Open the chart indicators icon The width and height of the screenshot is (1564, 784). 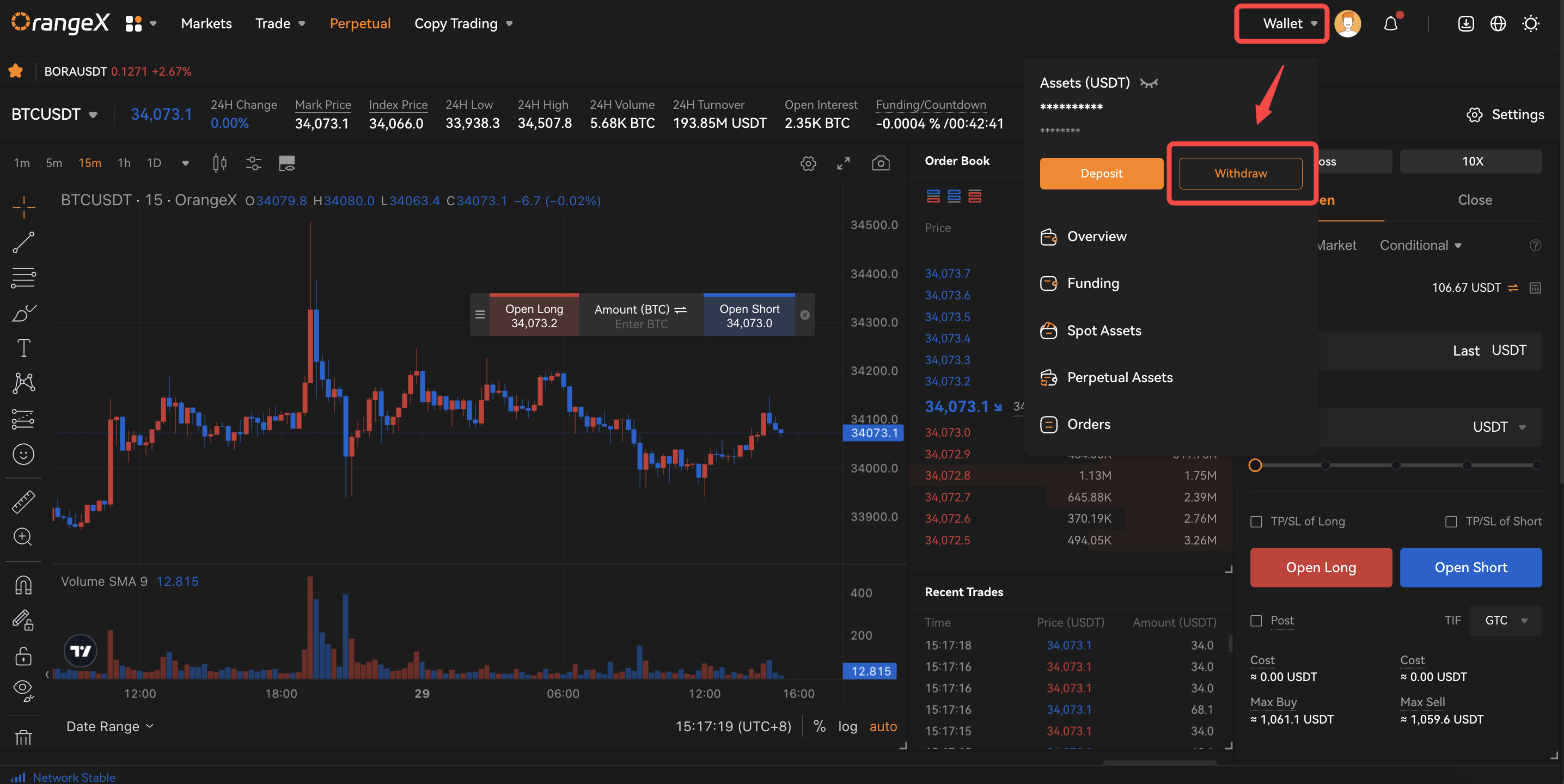tap(253, 163)
